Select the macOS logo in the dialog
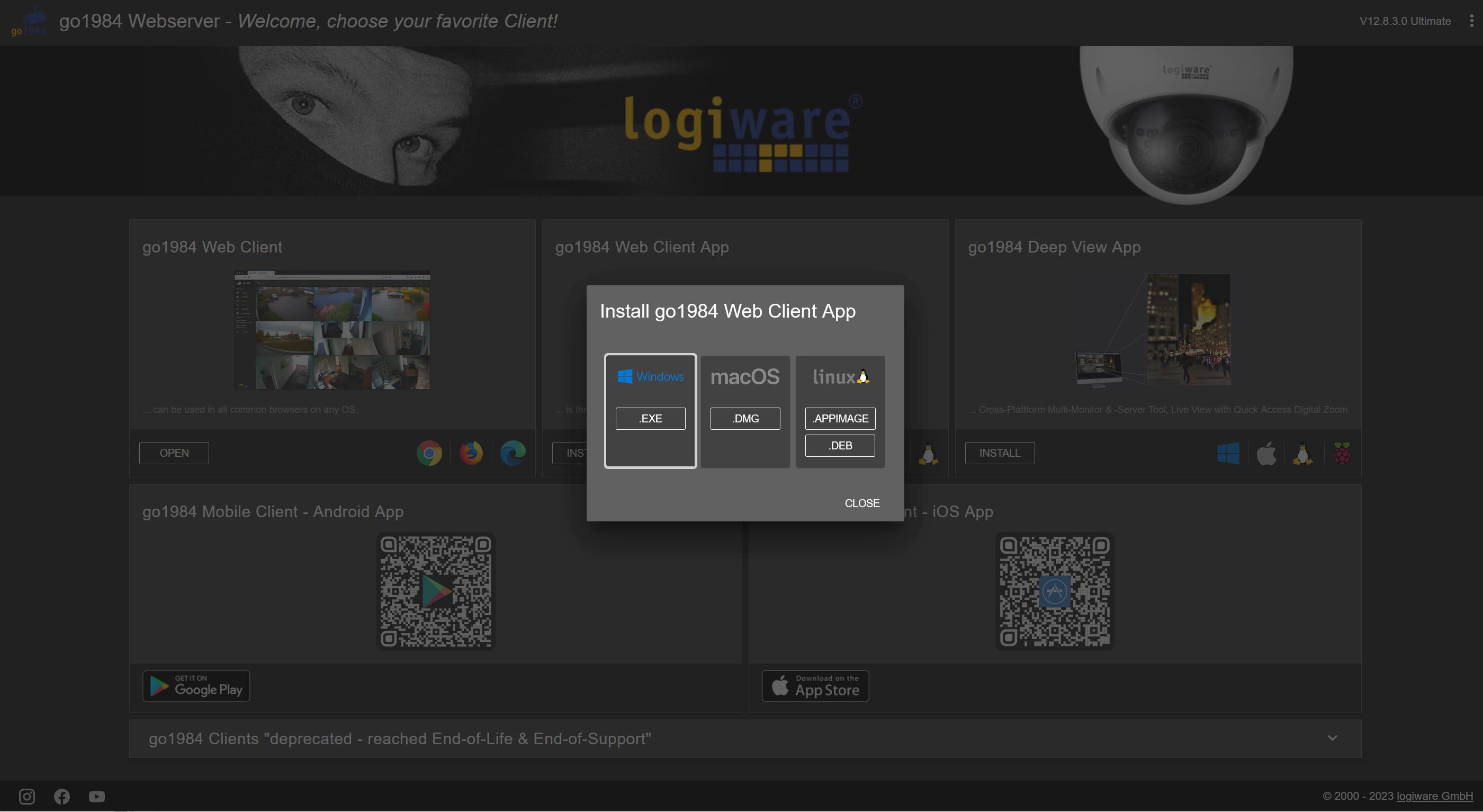This screenshot has width=1483, height=812. (x=745, y=376)
